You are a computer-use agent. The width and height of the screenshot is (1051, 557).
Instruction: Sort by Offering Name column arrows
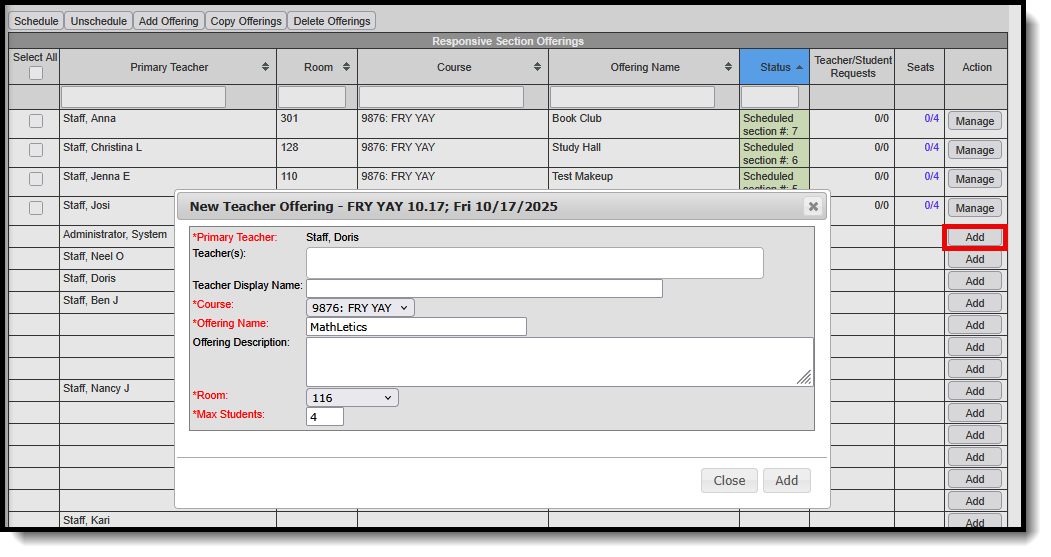click(728, 67)
